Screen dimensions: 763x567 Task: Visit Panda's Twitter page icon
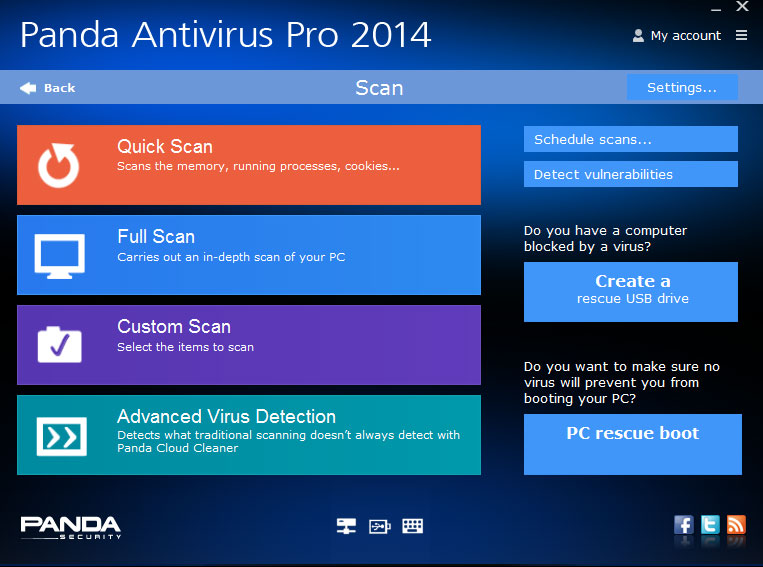(x=710, y=525)
